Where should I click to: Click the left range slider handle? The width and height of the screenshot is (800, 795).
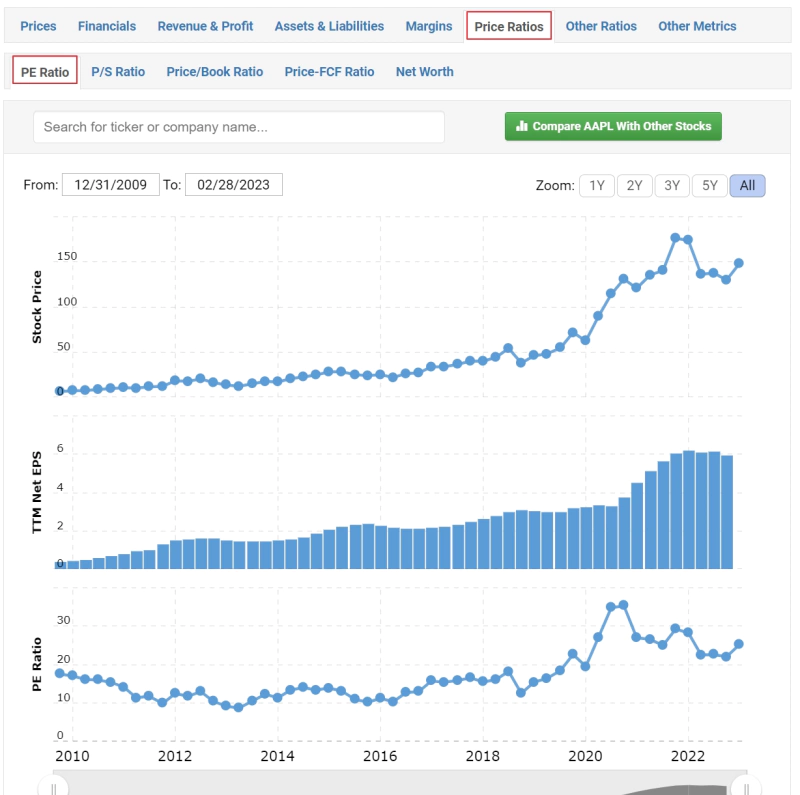[x=53, y=786]
